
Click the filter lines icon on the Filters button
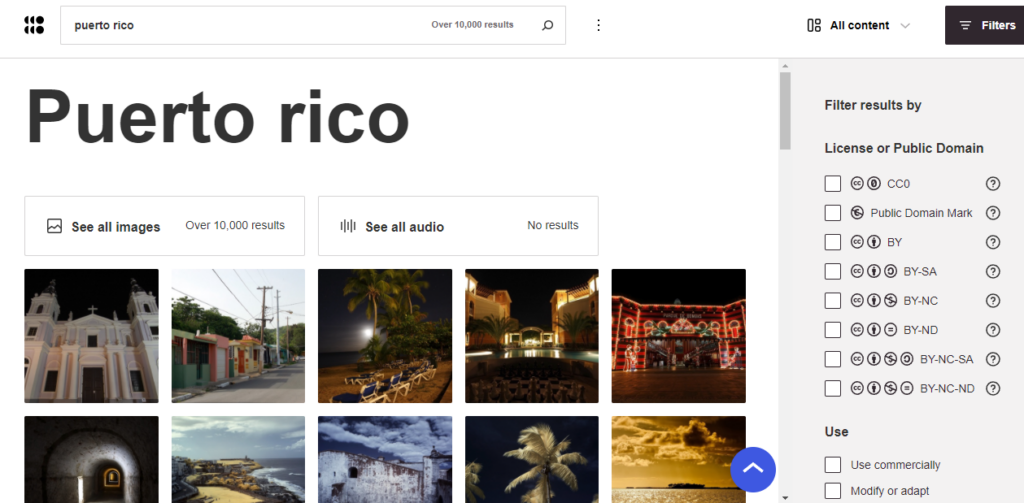tap(965, 25)
